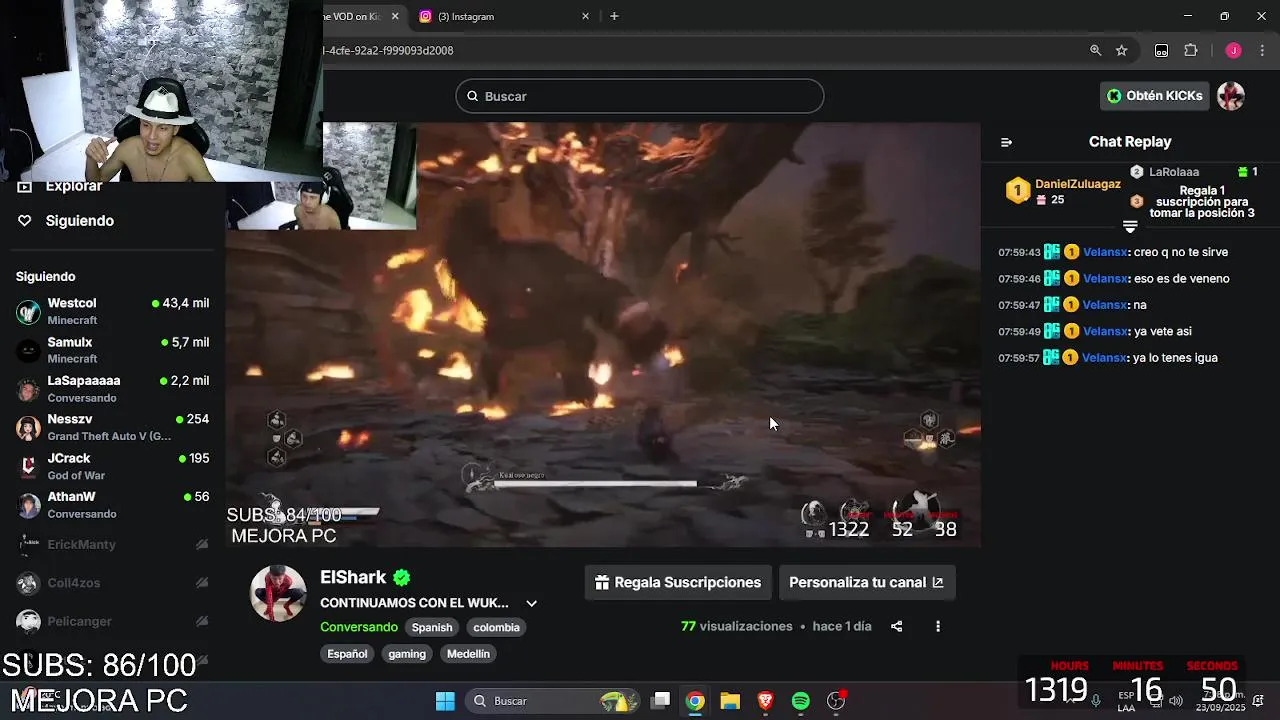Open the Chrome extensions puzzle icon
Screen dimensions: 1280x720
1190,50
